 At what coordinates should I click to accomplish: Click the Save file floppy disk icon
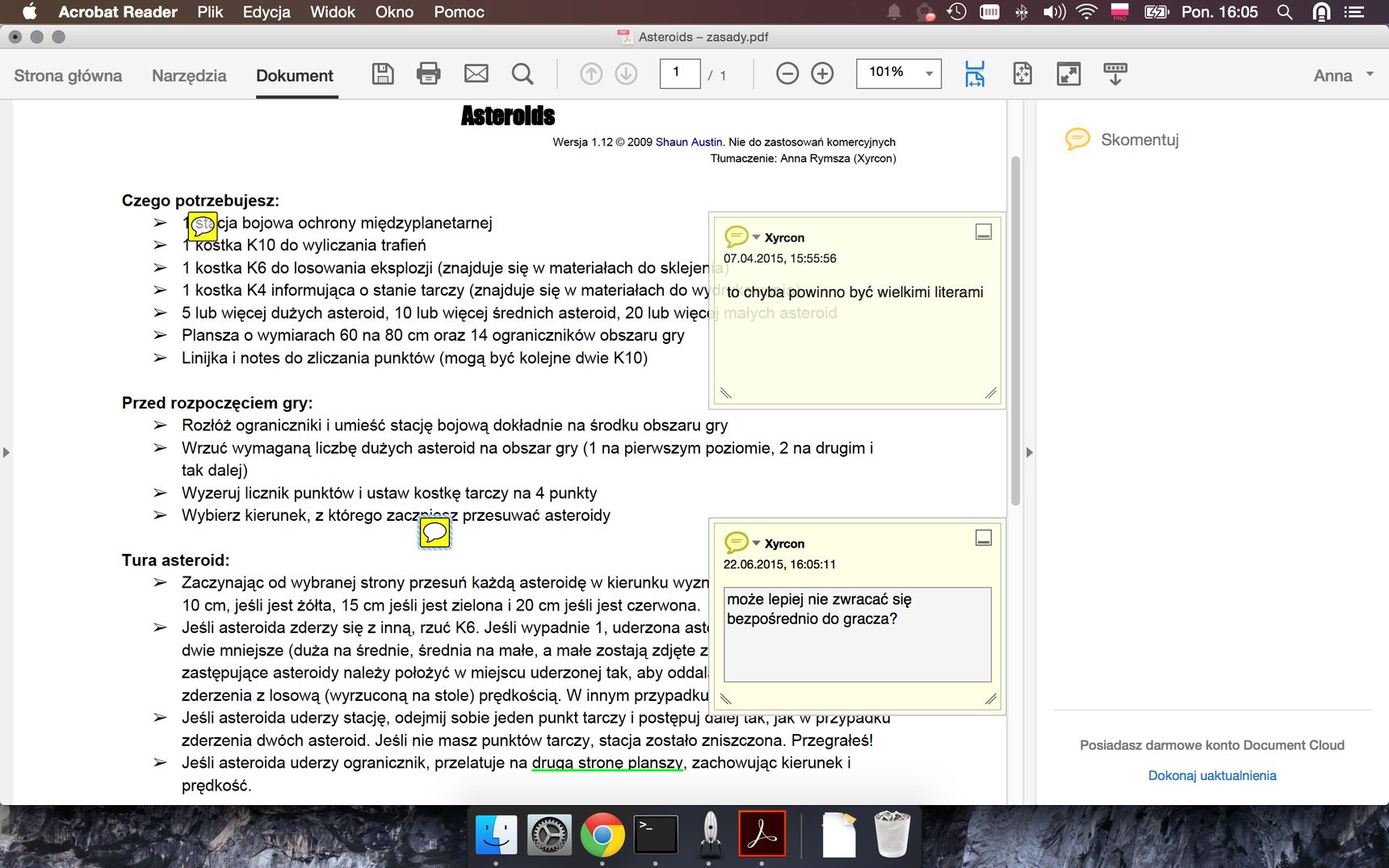[383, 74]
